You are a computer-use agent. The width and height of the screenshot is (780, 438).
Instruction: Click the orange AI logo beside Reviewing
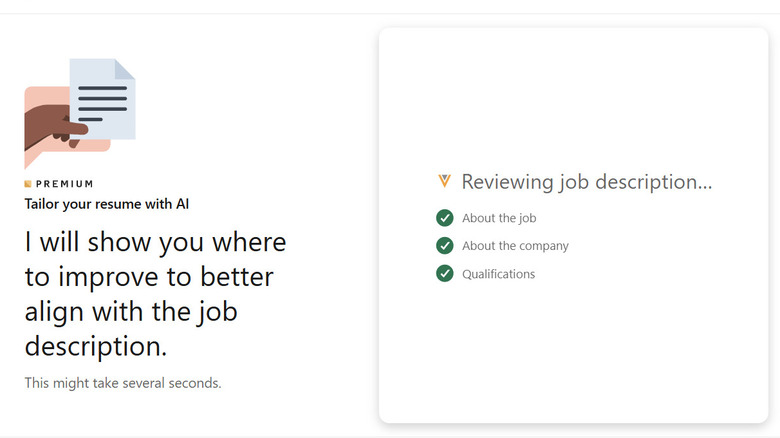tap(445, 181)
